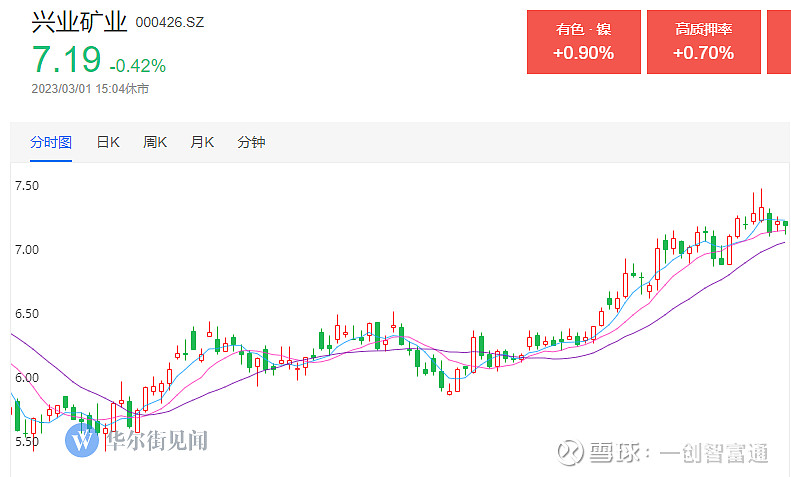Open the 日K chart tab

108,143
